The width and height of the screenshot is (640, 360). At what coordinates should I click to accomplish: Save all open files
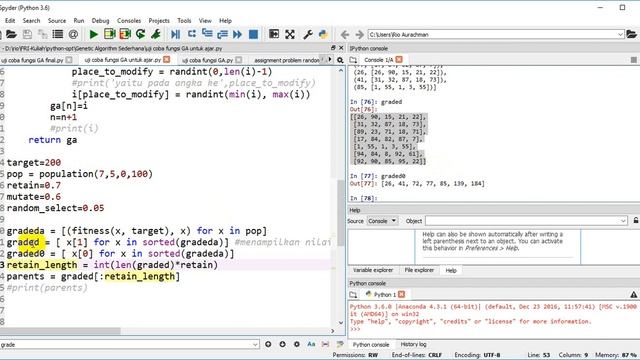[x=42, y=34]
